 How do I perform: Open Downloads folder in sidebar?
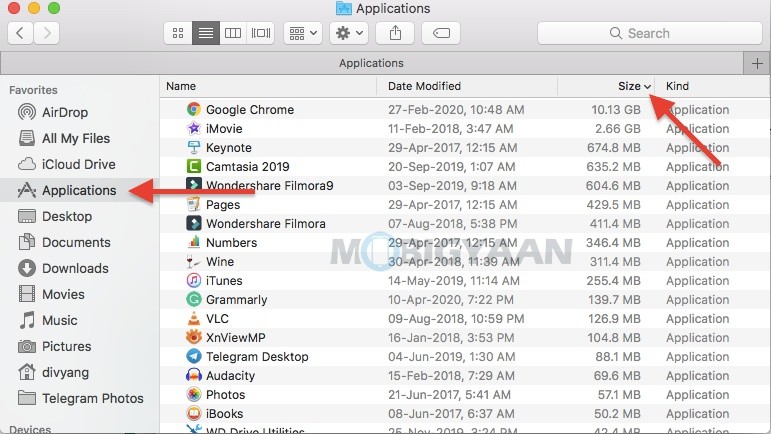tap(63, 268)
